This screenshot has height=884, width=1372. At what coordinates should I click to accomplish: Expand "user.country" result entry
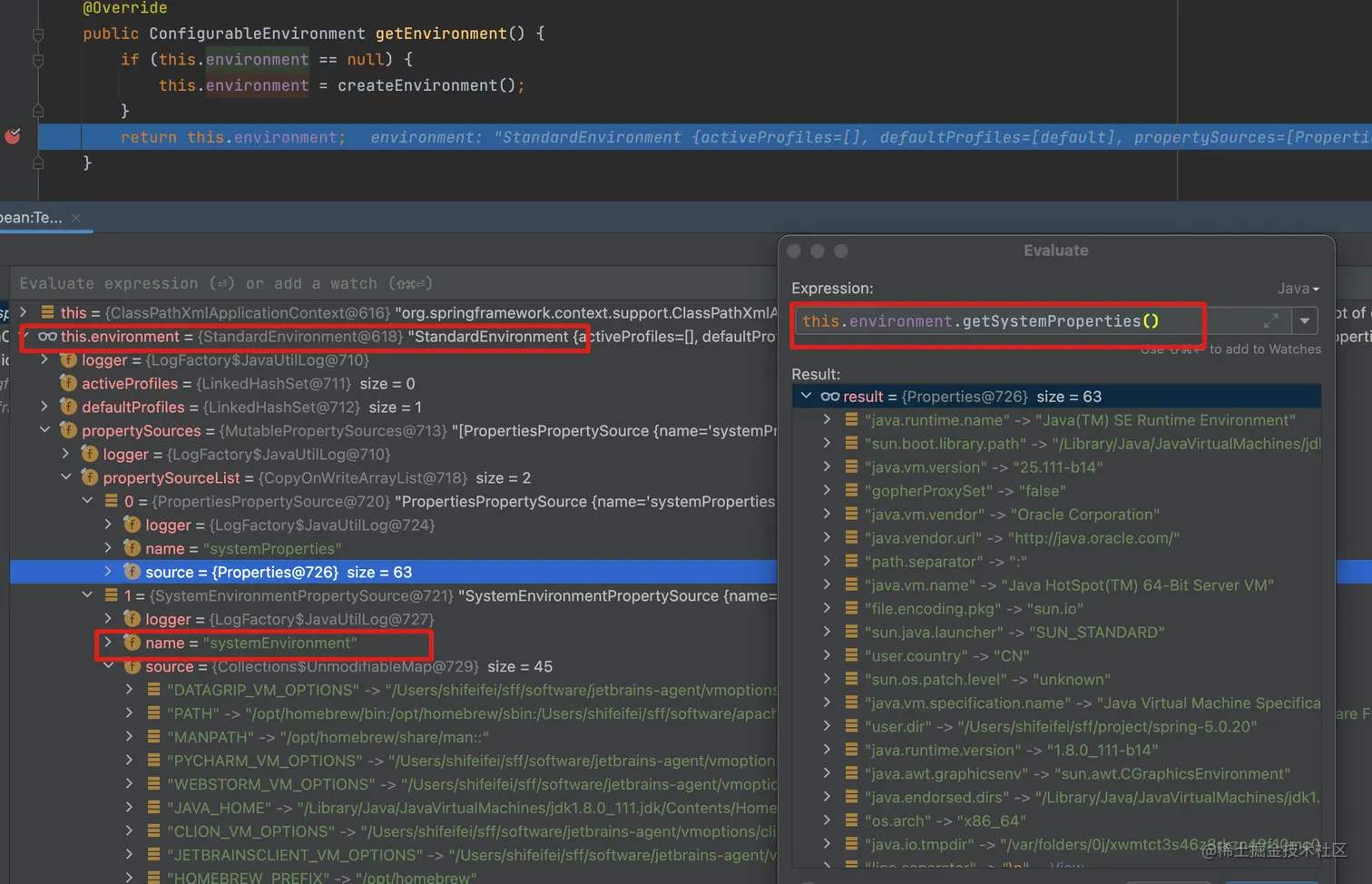coord(827,655)
